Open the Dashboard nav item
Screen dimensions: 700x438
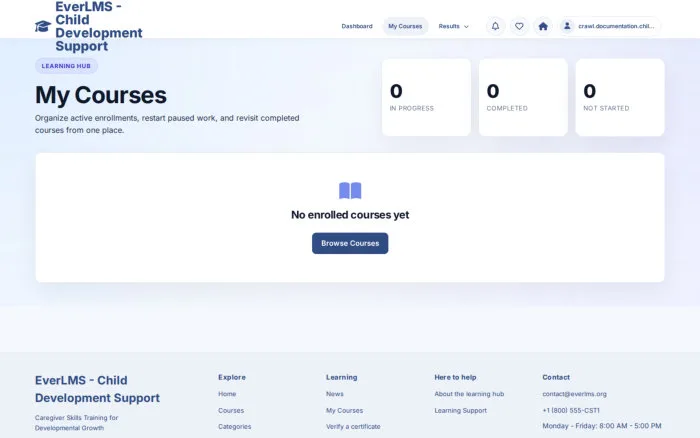tap(357, 26)
